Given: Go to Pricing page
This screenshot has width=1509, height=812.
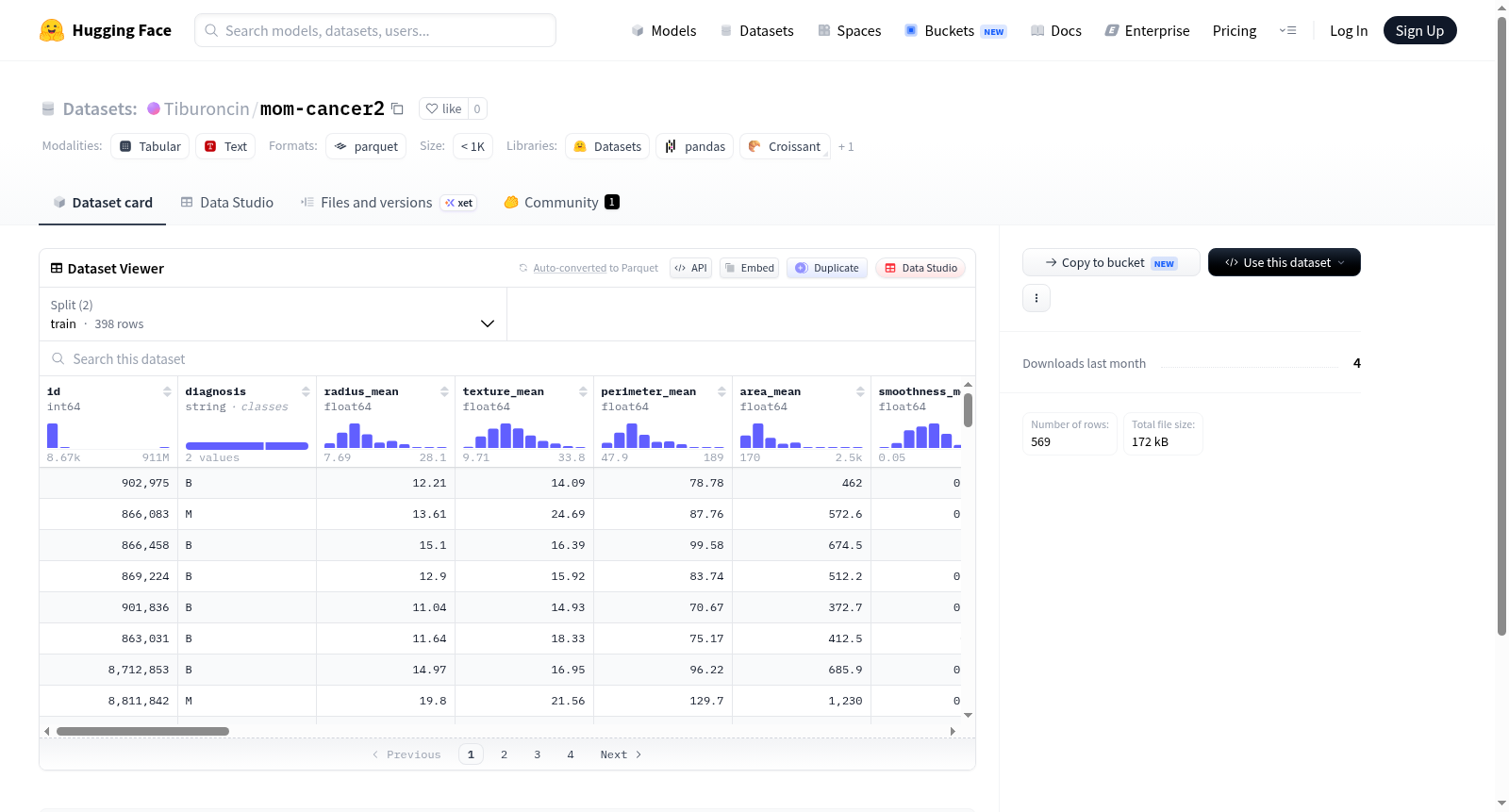Looking at the screenshot, I should pyautogui.click(x=1235, y=30).
